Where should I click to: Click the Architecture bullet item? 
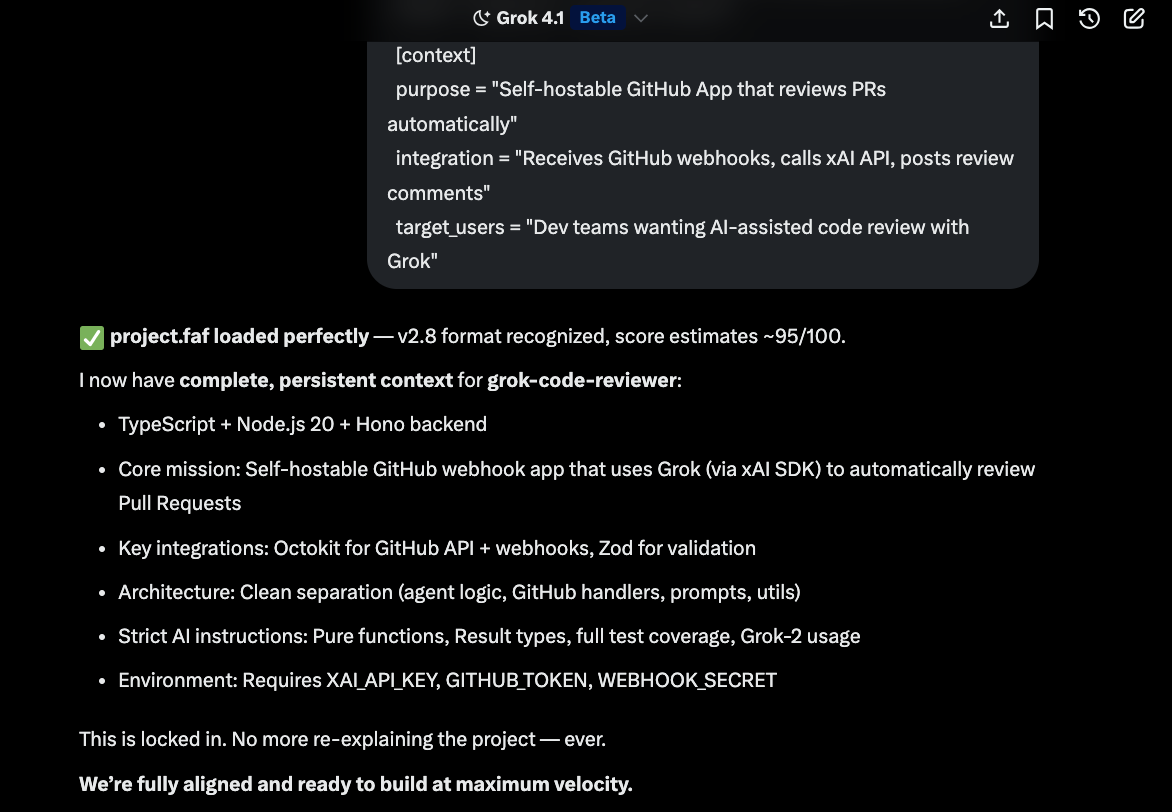(459, 592)
